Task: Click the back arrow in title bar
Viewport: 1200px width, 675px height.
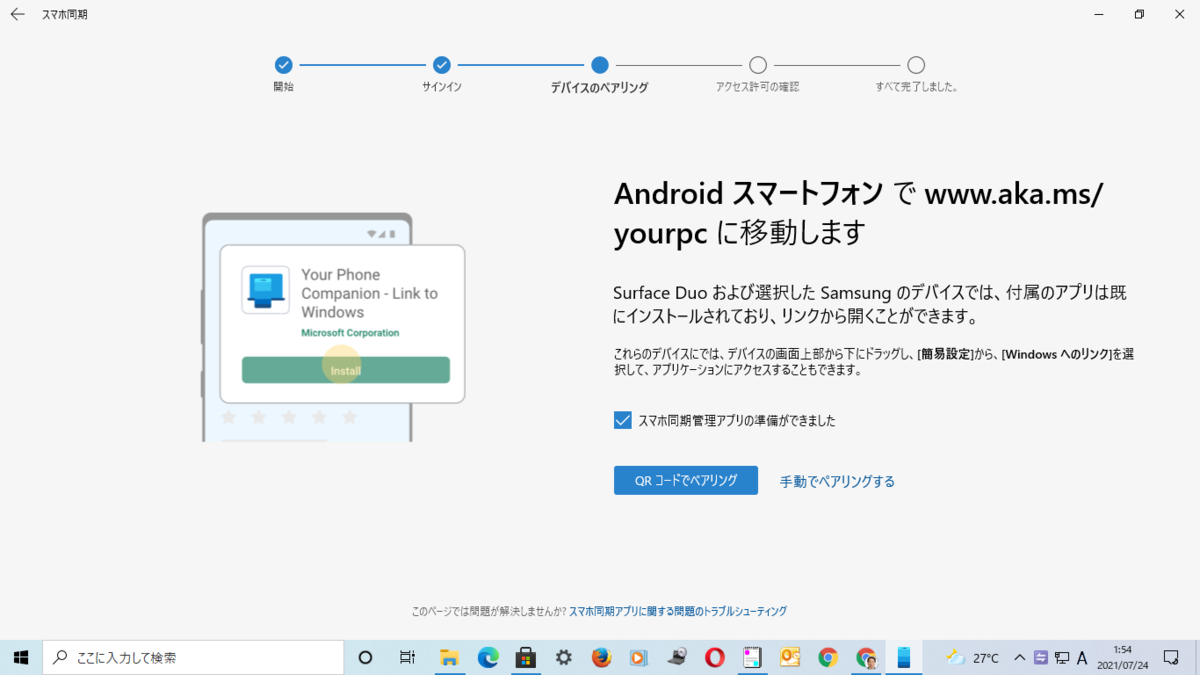Action: pyautogui.click(x=17, y=14)
